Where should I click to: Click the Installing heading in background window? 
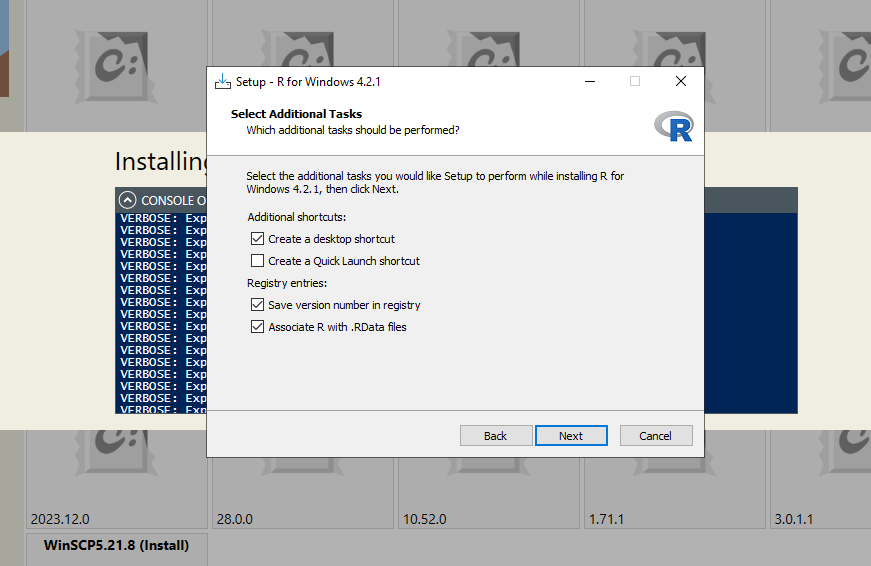[x=161, y=162]
